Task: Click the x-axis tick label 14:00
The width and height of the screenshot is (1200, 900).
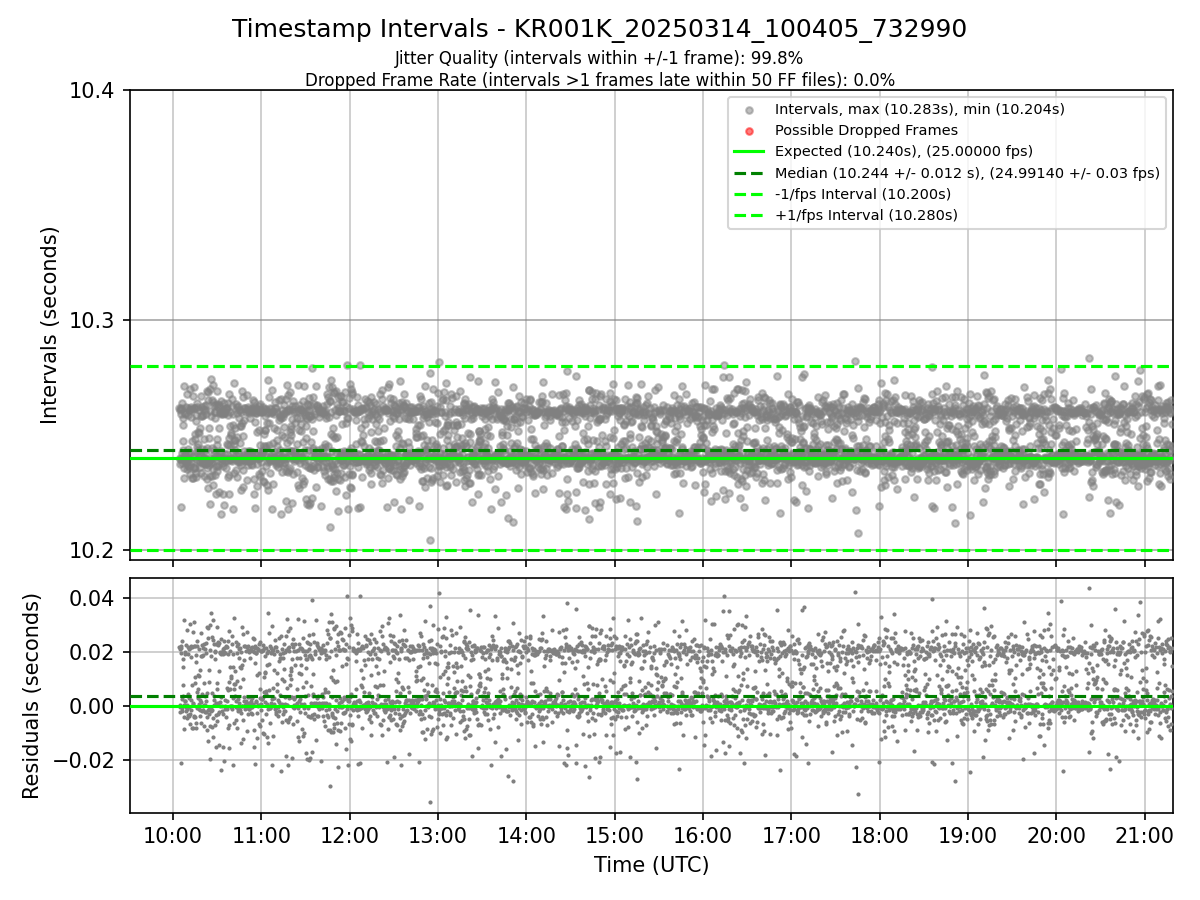Action: click(526, 835)
